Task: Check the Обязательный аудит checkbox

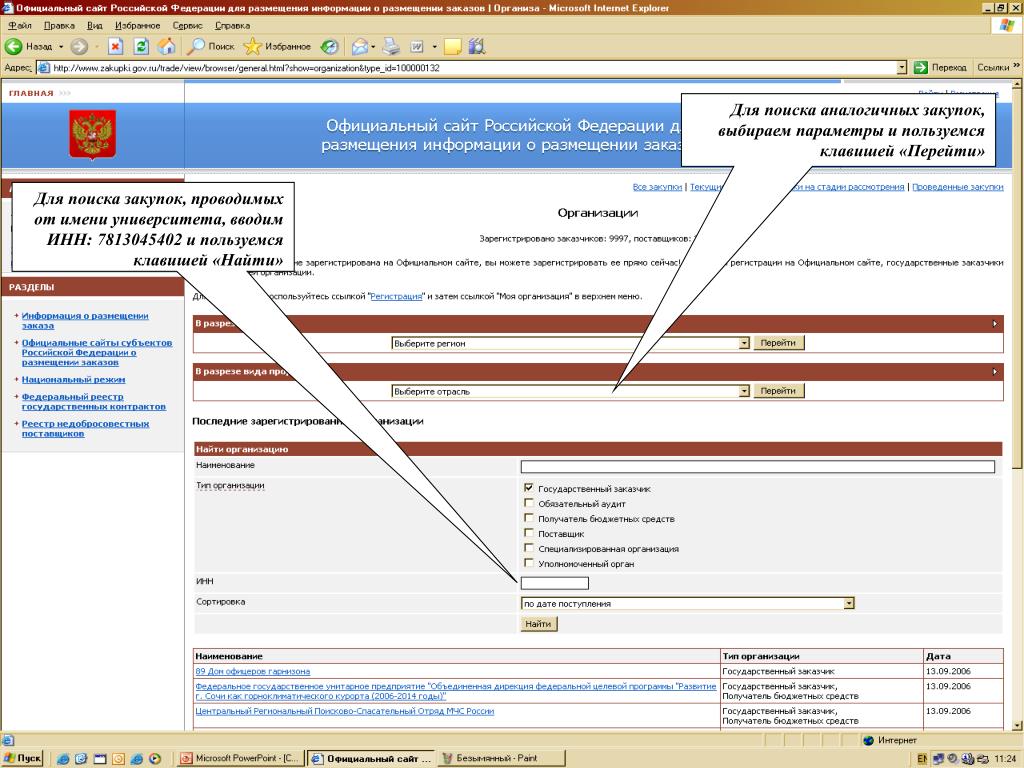Action: [529, 502]
